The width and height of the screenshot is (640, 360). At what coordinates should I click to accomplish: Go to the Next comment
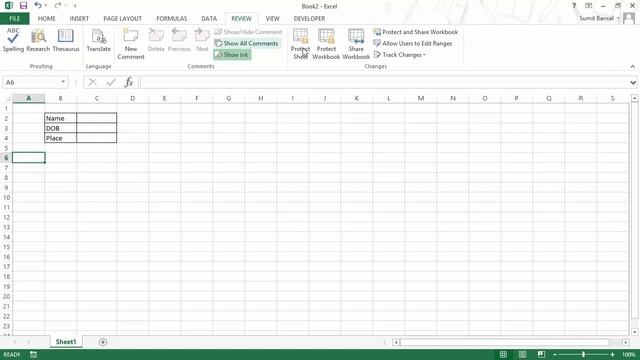click(x=202, y=40)
